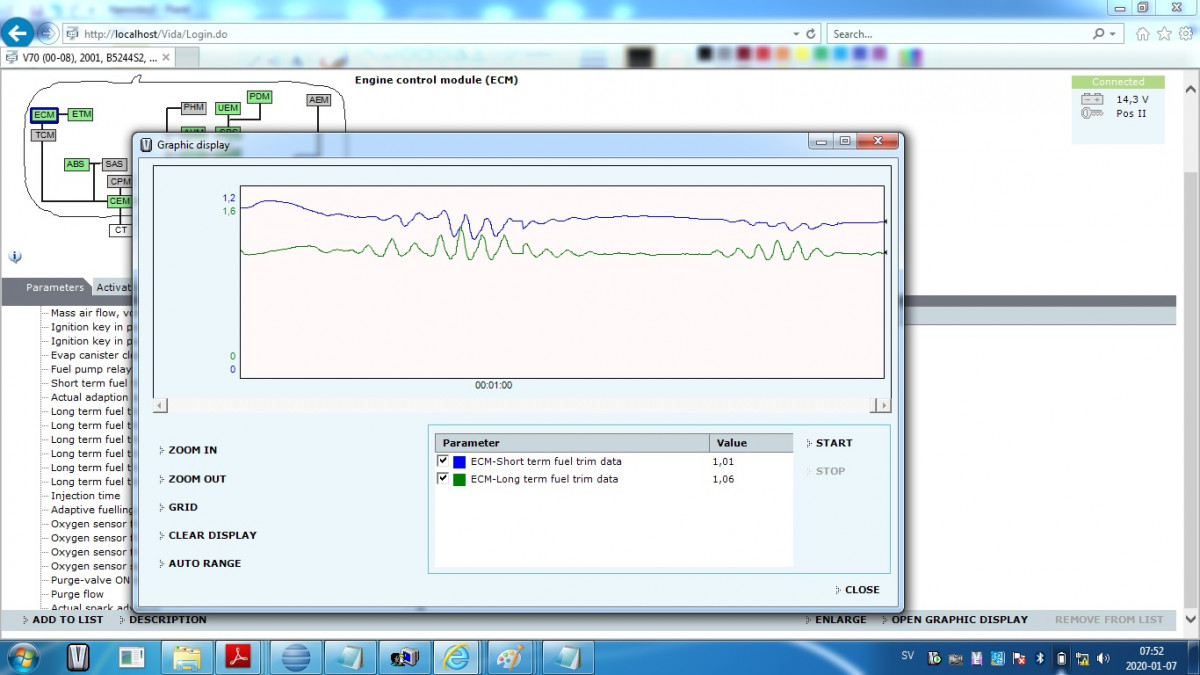Click the TCM module box

44,135
